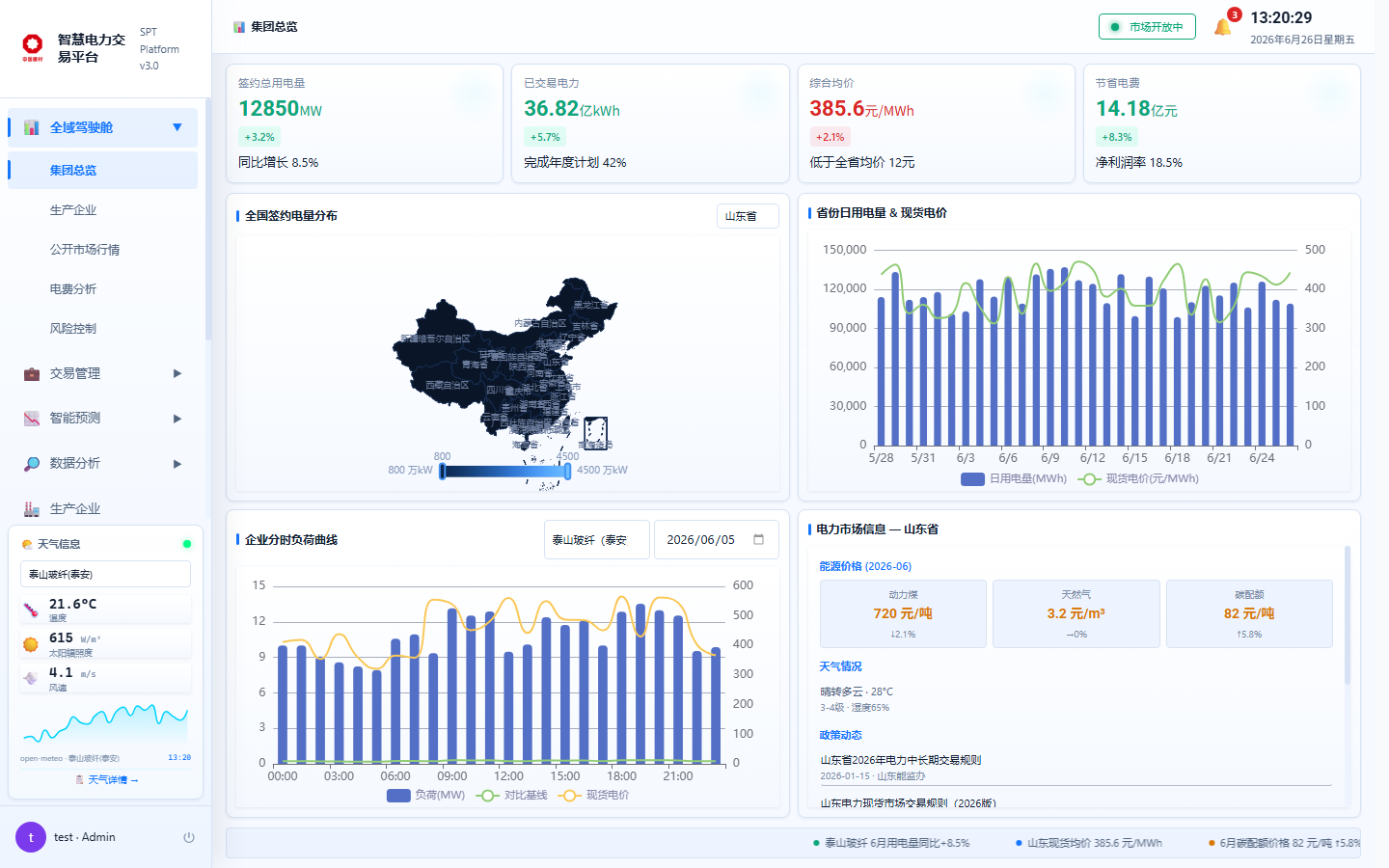The image size is (1389, 868).
Task: Open policy 山东省2026年电力中长期交易规则
Action: tap(901, 760)
